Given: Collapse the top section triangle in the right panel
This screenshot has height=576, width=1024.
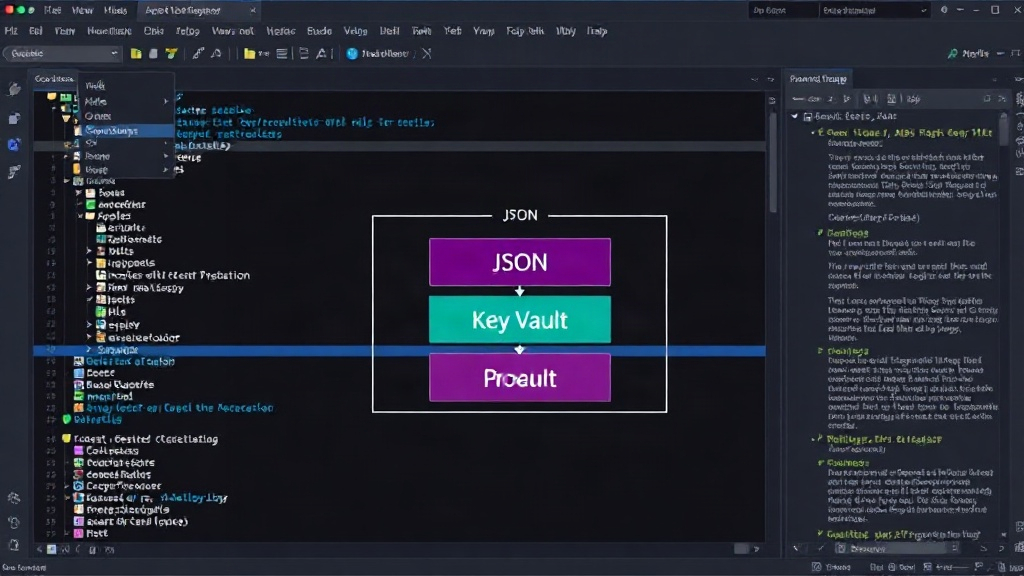Looking at the screenshot, I should (x=795, y=116).
